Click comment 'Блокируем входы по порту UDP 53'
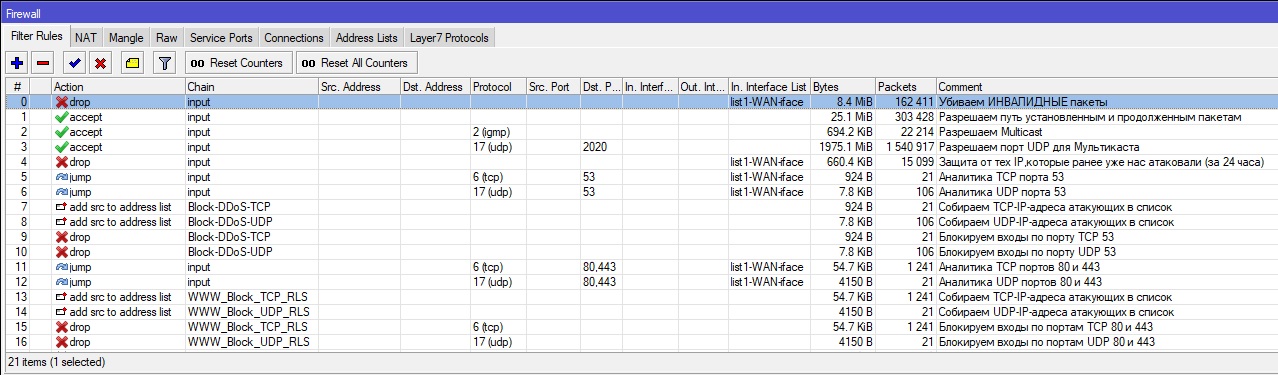 (1027, 252)
